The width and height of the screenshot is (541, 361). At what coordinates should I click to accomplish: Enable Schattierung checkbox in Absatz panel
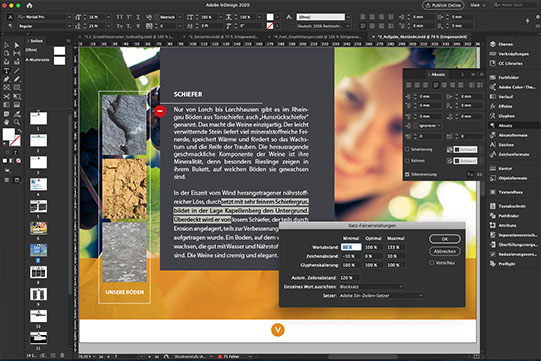click(407, 149)
